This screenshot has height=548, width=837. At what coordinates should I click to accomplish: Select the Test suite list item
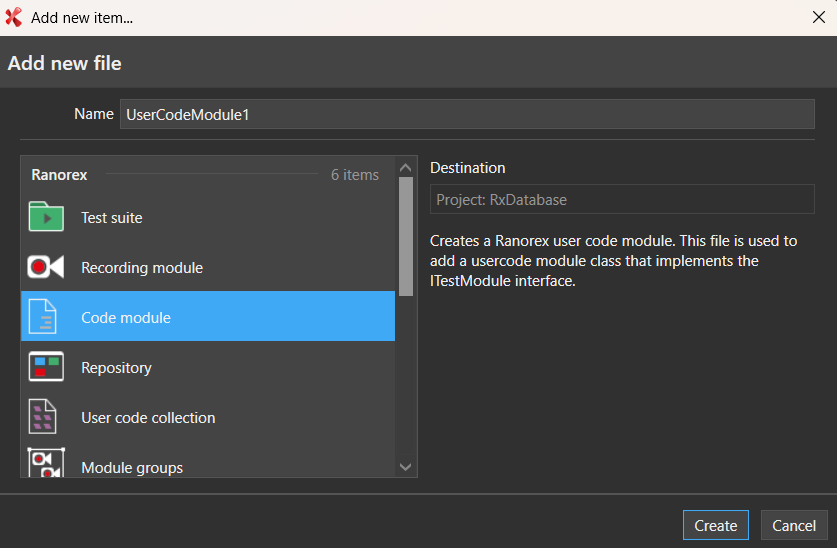pyautogui.click(x=111, y=218)
